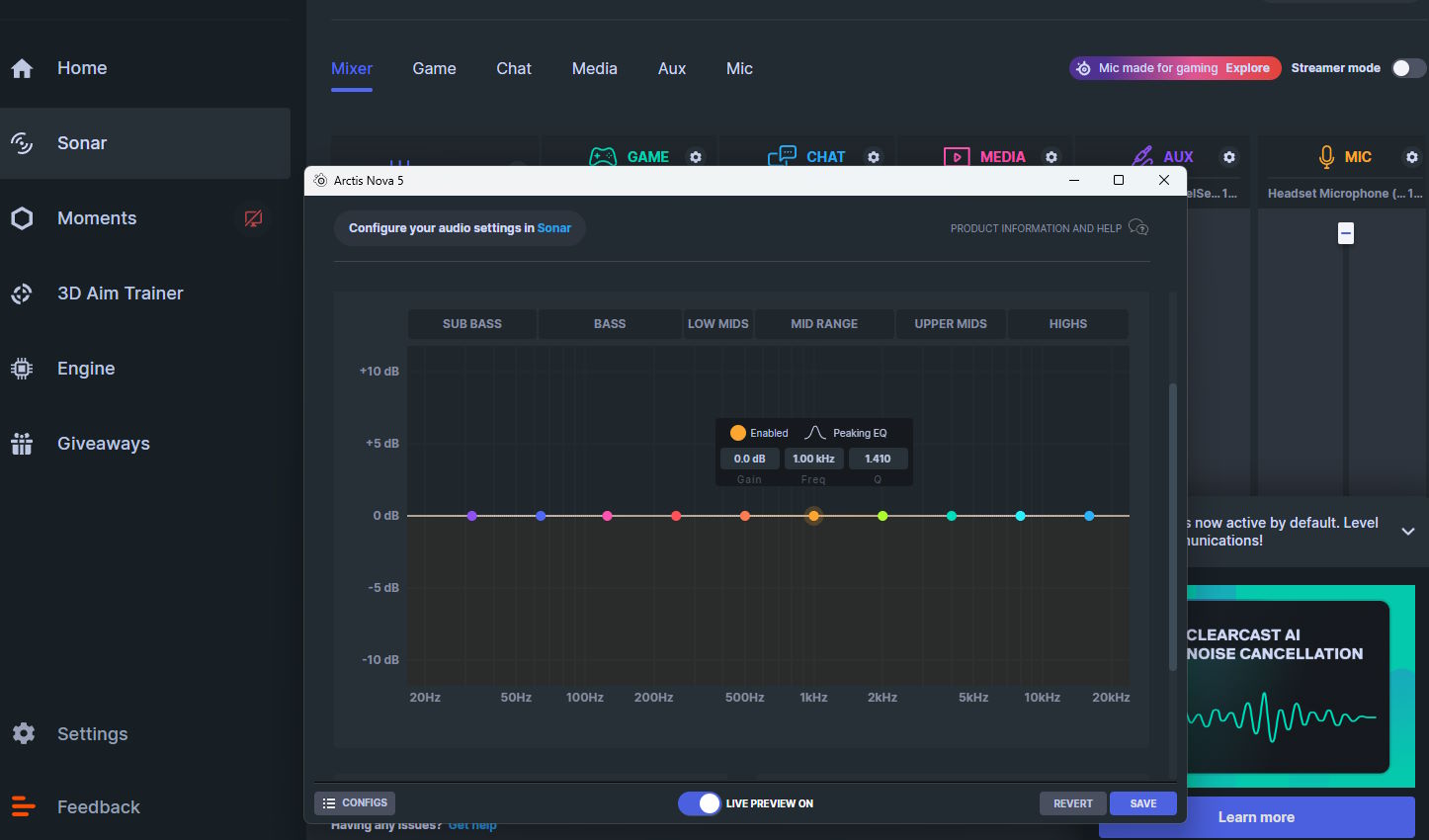The height and width of the screenshot is (840, 1429).
Task: Select the BASS range header
Action: coord(610,324)
